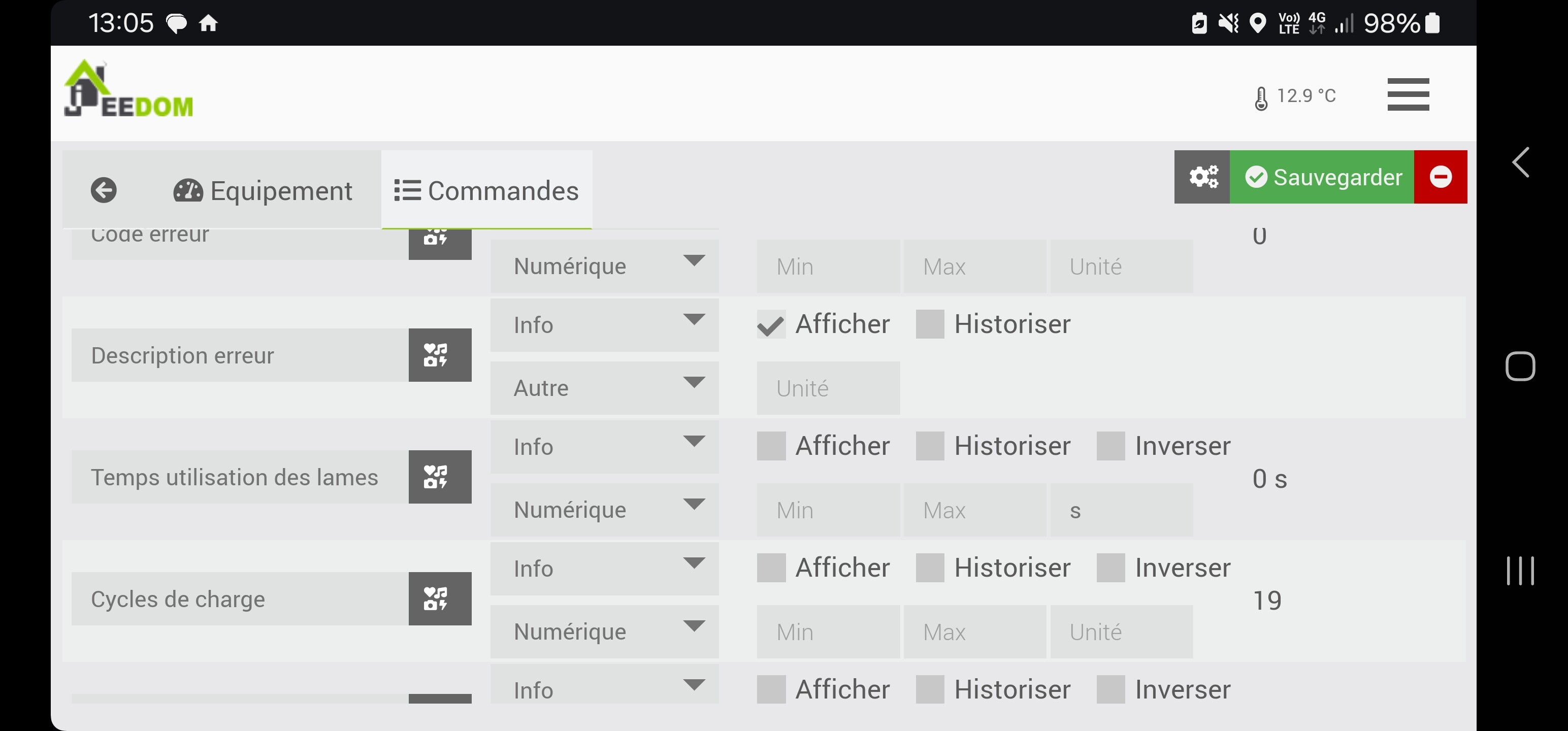
Task: Check Inverser in the bottom partial row
Action: click(1110, 689)
